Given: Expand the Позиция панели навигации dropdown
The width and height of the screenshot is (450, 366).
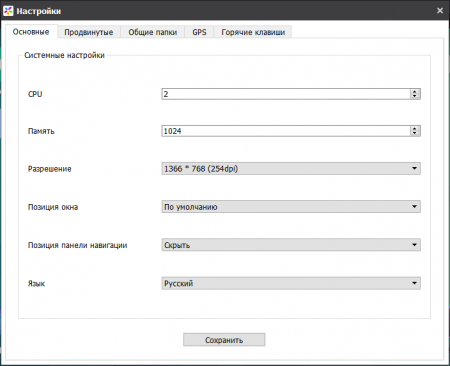Looking at the screenshot, I should click(x=291, y=245).
